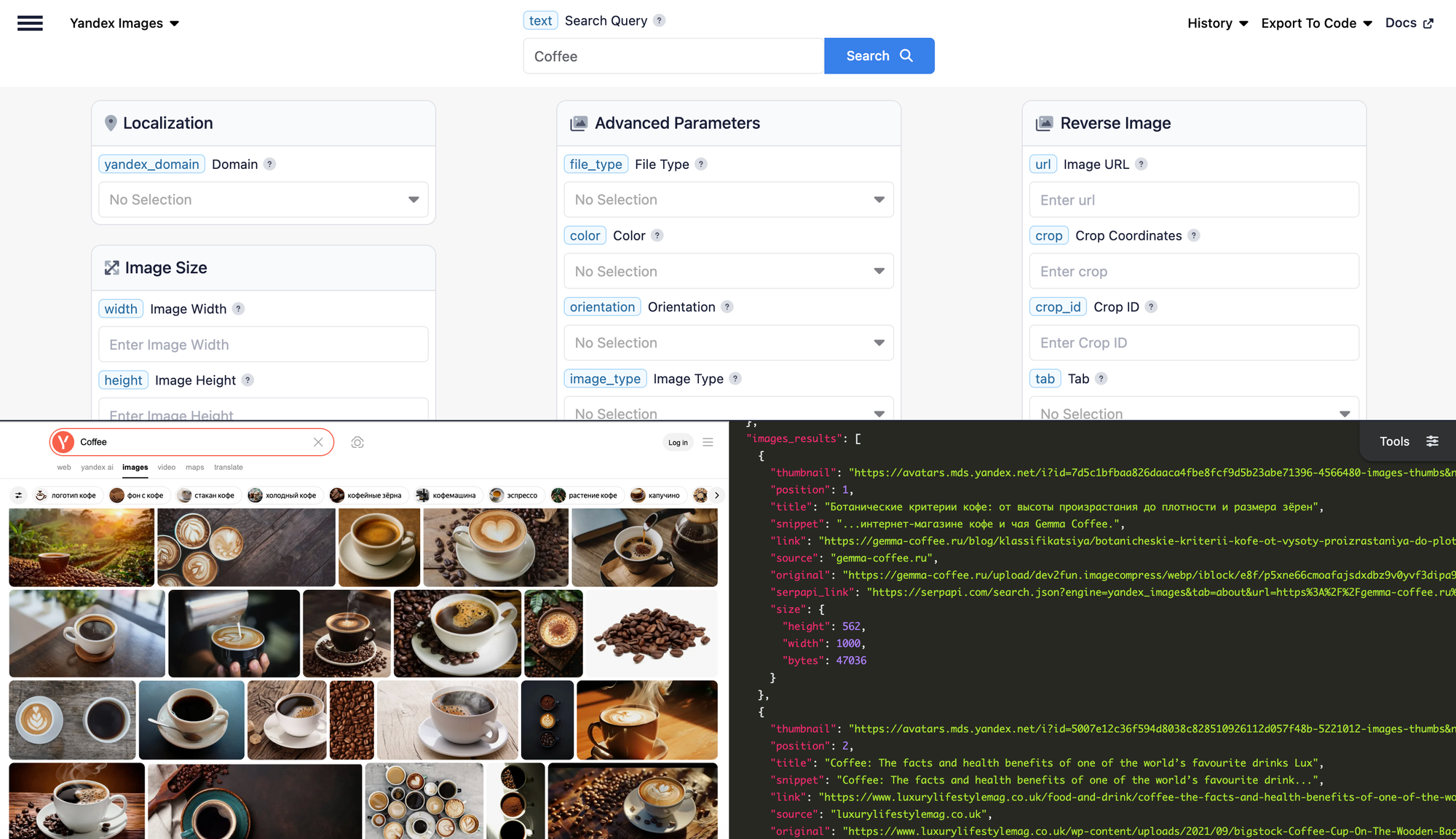Open the Color dropdown
This screenshot has height=839, width=1456.
click(729, 271)
